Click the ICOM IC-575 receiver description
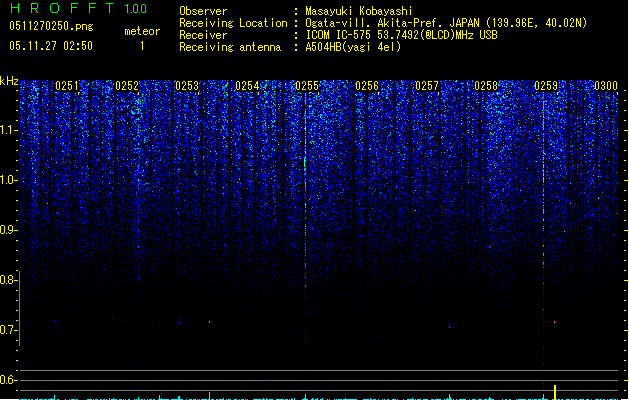 (401, 35)
